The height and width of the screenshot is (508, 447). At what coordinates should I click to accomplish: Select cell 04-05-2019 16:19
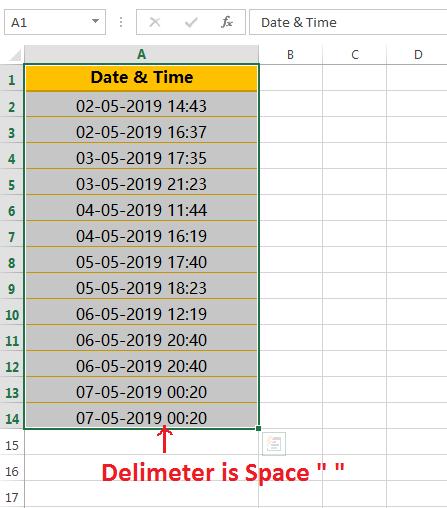pos(141,234)
